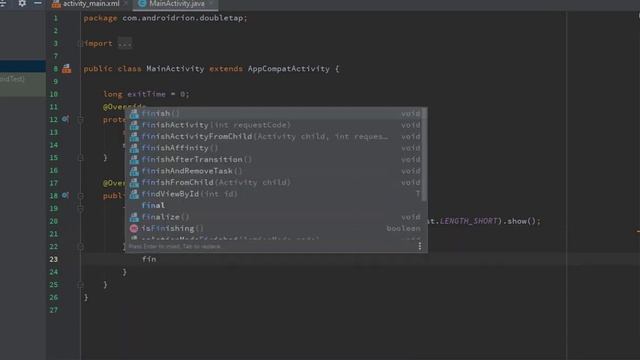Collapse fold marker at line 15

(x=80, y=158)
